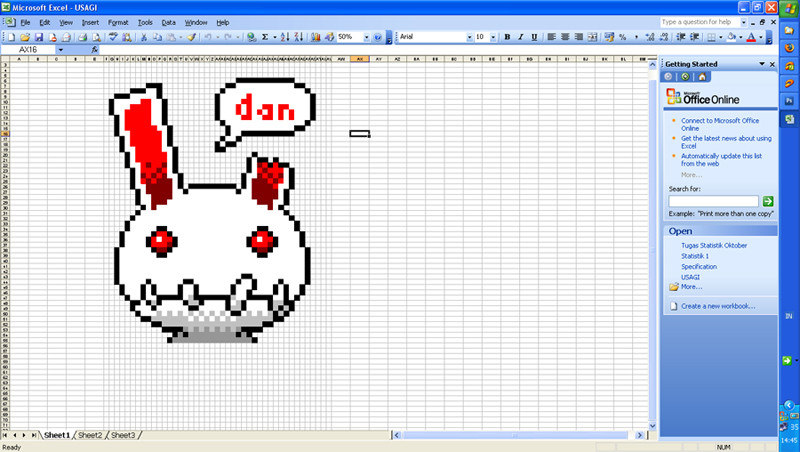
Task: Click the Firefox icon in the side taskbar
Action: tap(789, 48)
